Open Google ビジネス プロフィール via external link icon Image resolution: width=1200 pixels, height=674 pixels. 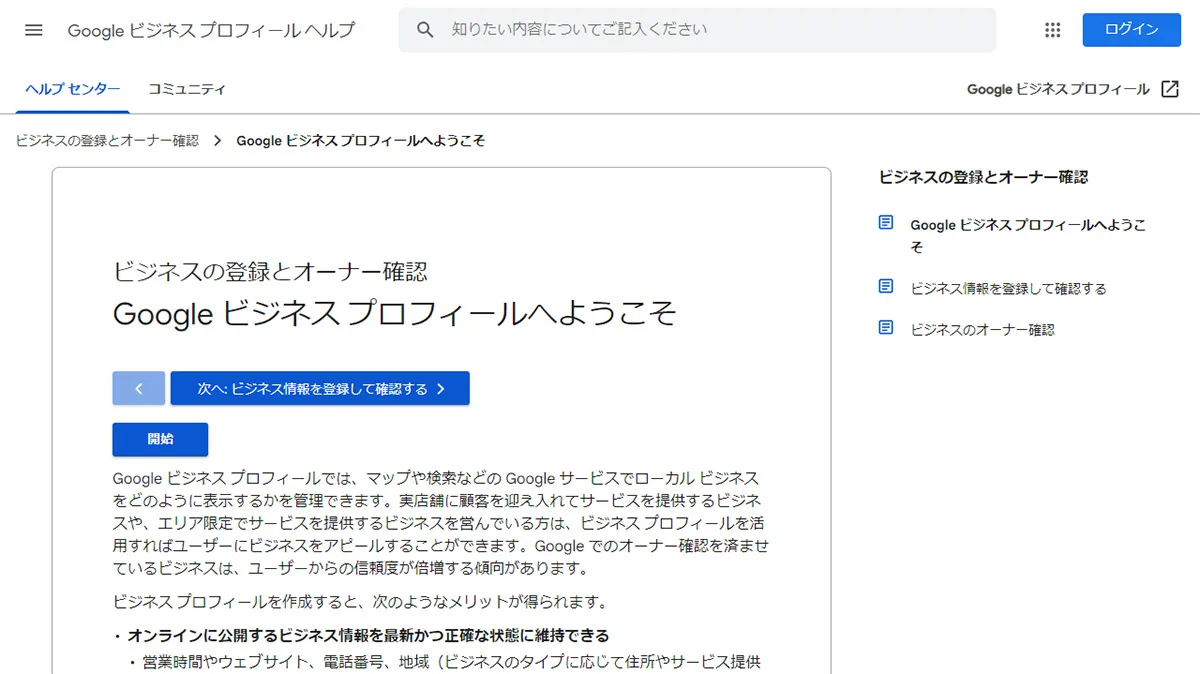coord(1168,89)
